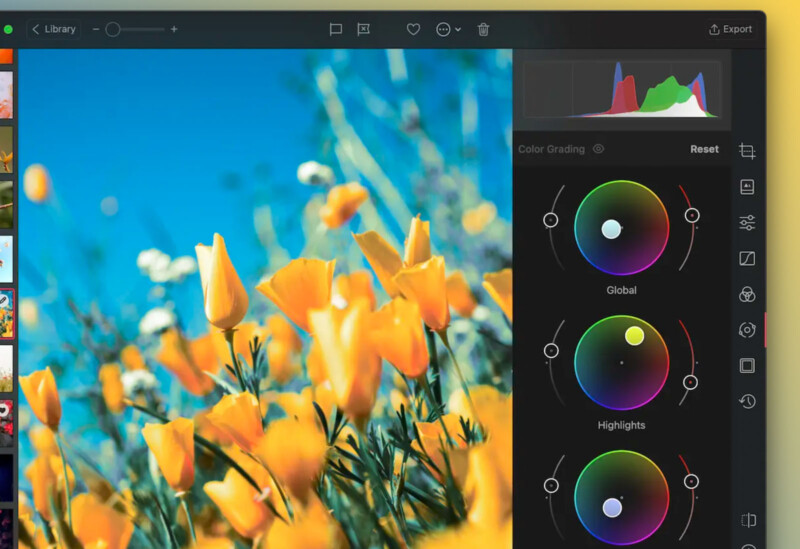Select the Color Grading wheel tool

click(x=747, y=330)
